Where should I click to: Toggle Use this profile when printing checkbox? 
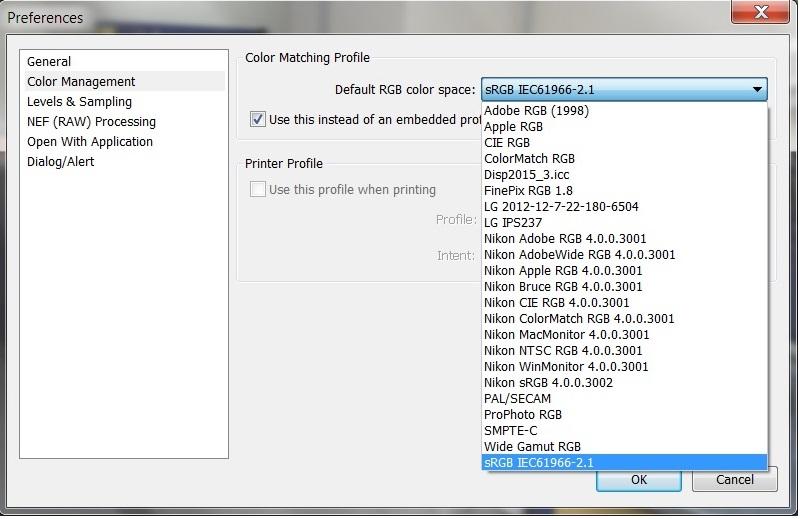(x=258, y=189)
